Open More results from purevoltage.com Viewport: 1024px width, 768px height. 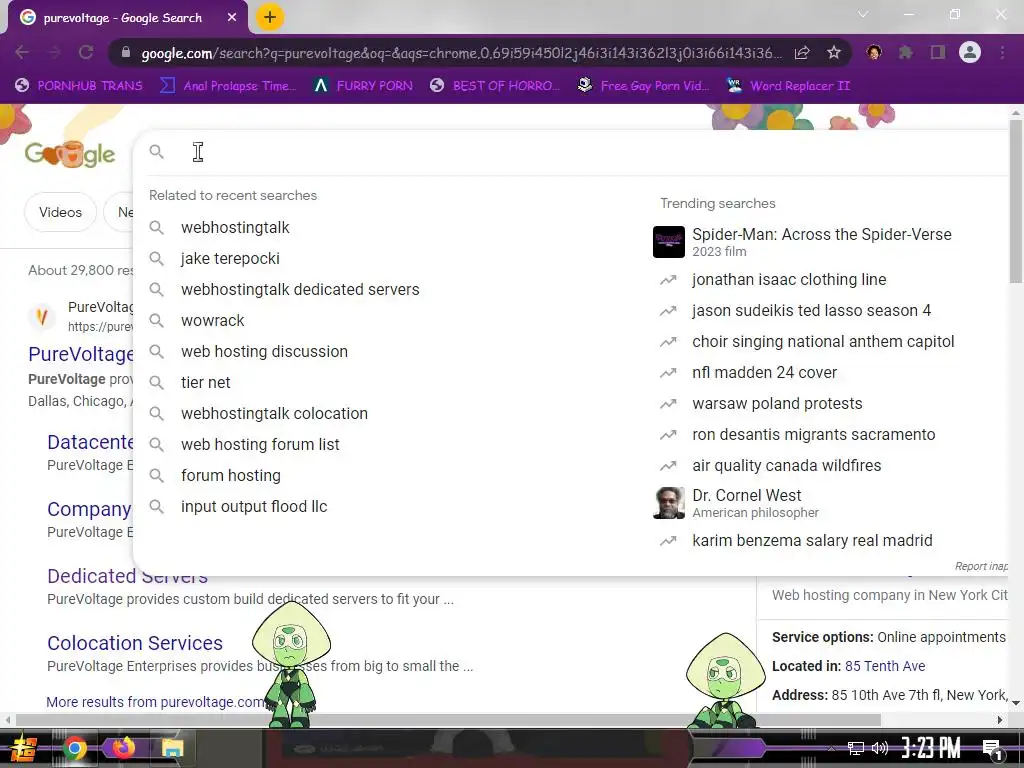pos(155,702)
